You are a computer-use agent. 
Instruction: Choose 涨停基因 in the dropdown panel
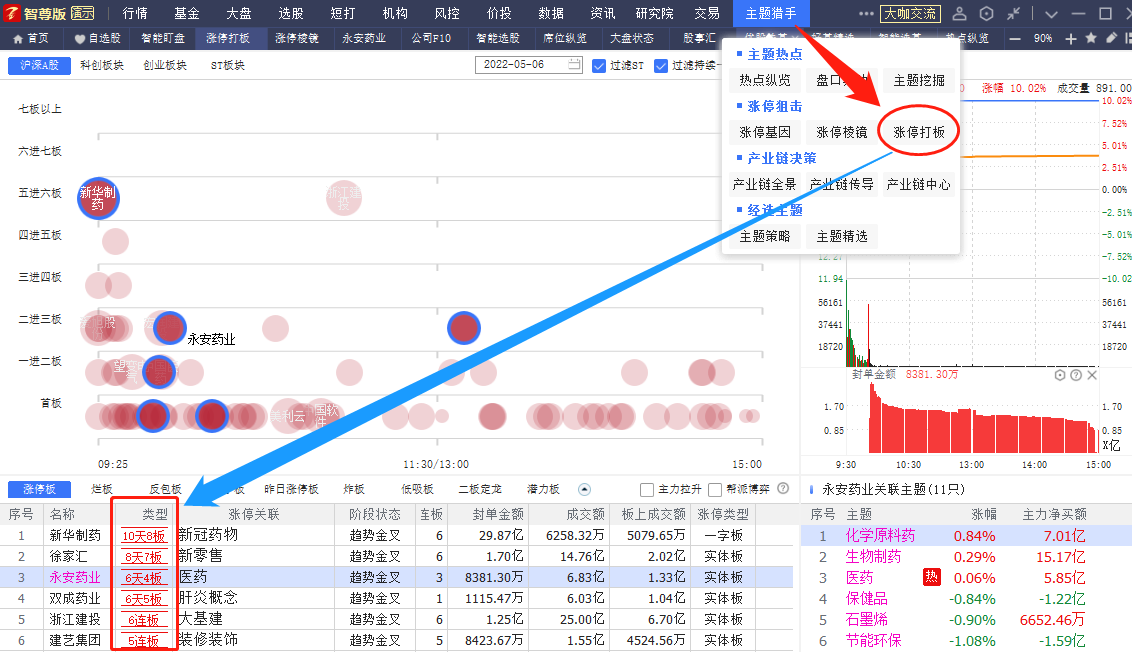[765, 132]
